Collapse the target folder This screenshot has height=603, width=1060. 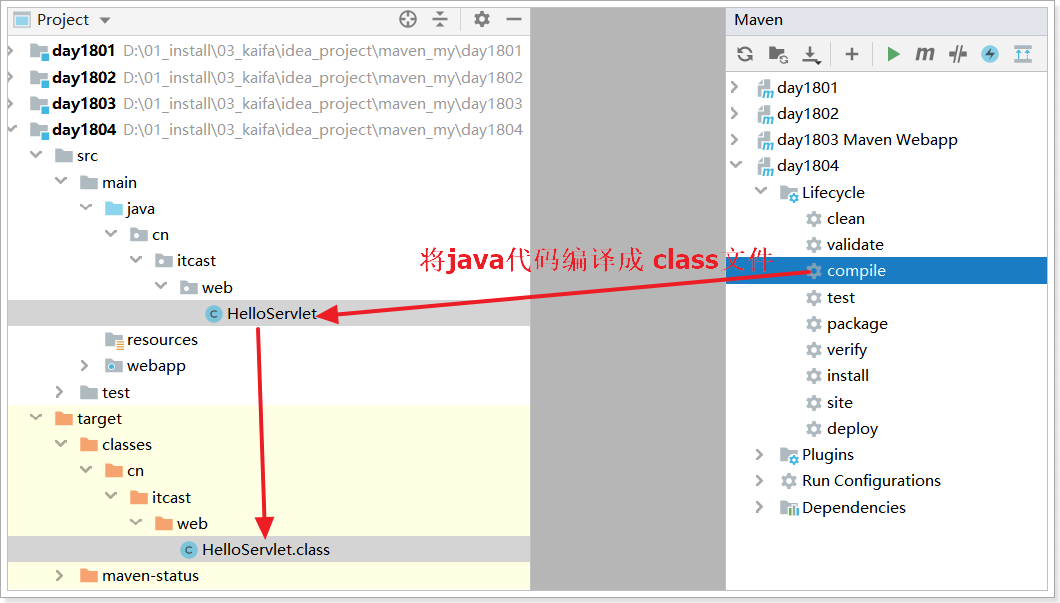click(x=36, y=418)
